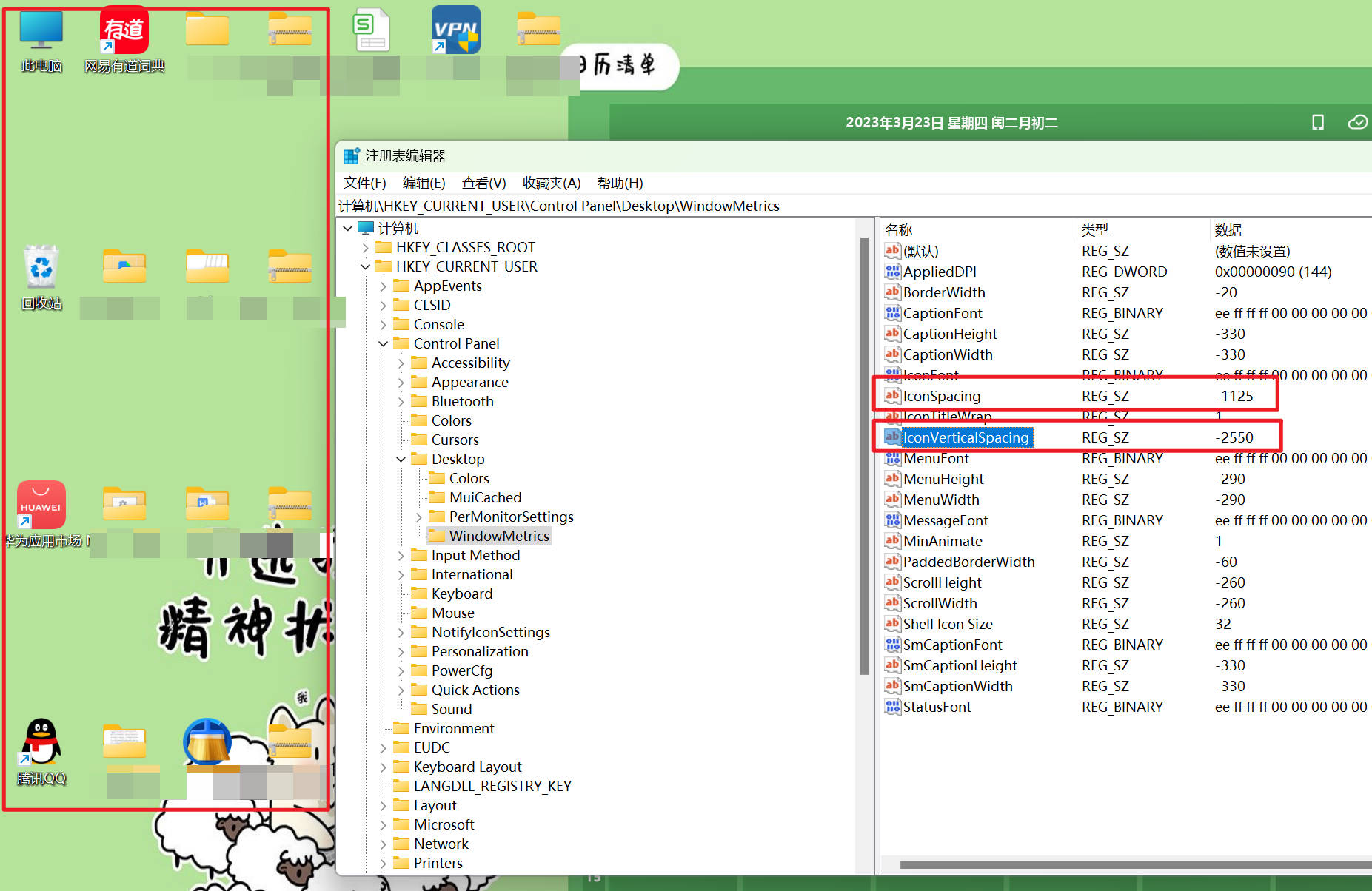This screenshot has height=891, width=1372.
Task: Click the 数据 column header
Action: [1291, 229]
